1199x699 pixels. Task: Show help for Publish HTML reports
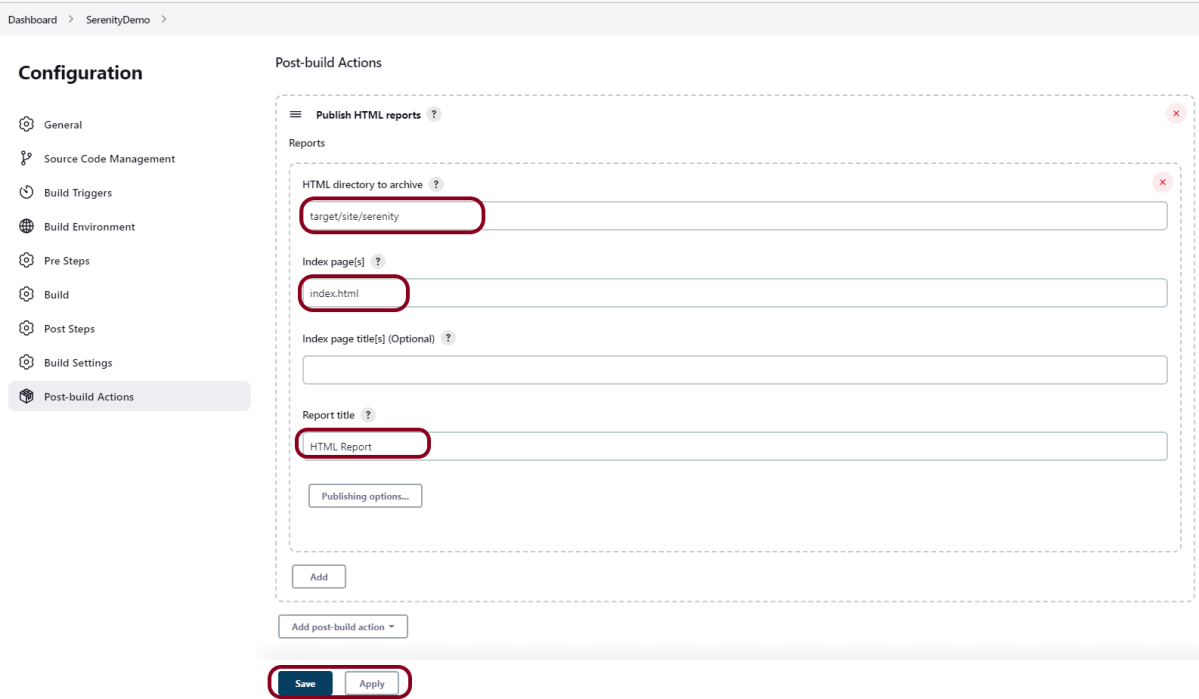(434, 115)
